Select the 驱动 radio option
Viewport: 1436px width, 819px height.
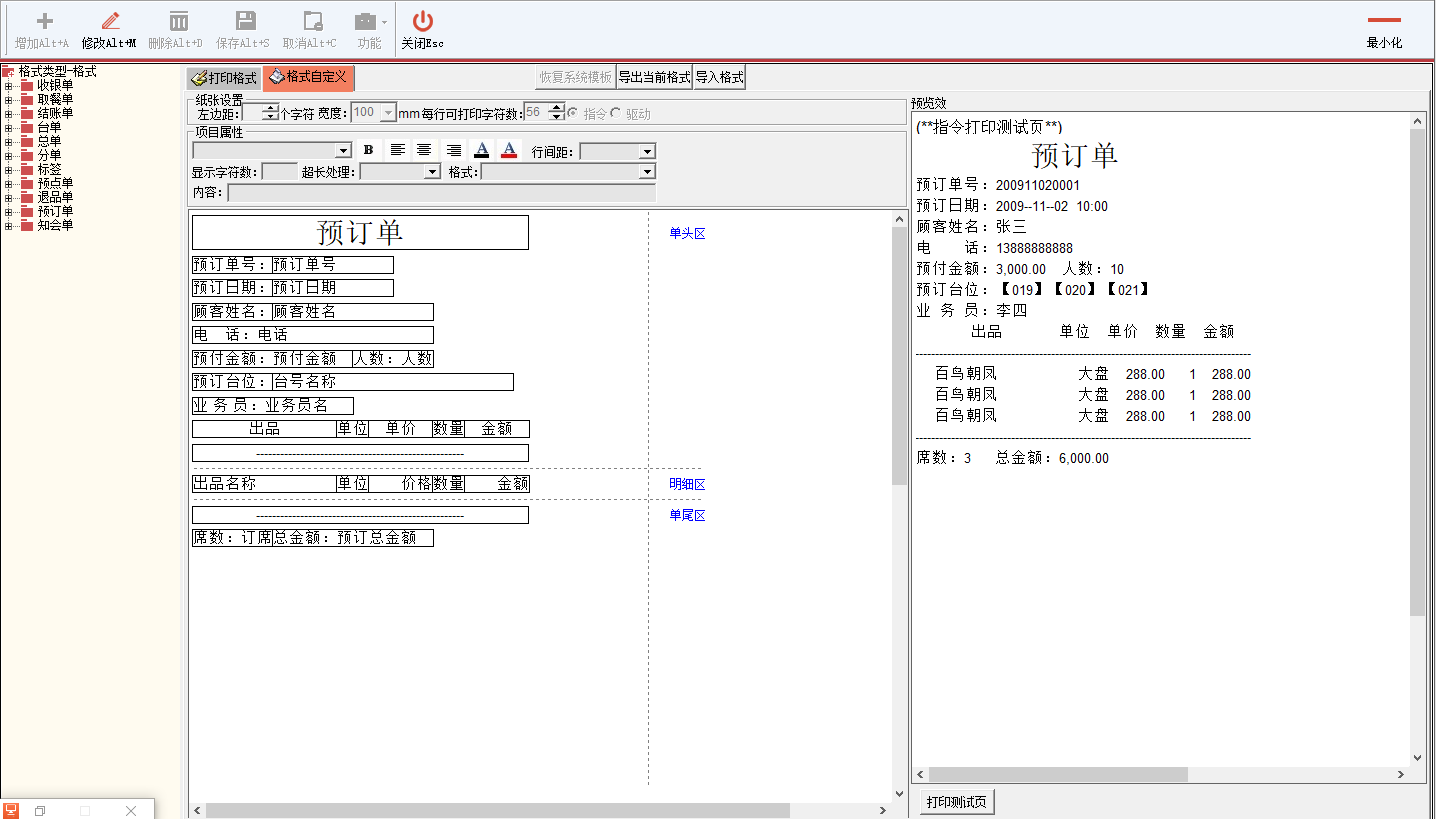[615, 113]
